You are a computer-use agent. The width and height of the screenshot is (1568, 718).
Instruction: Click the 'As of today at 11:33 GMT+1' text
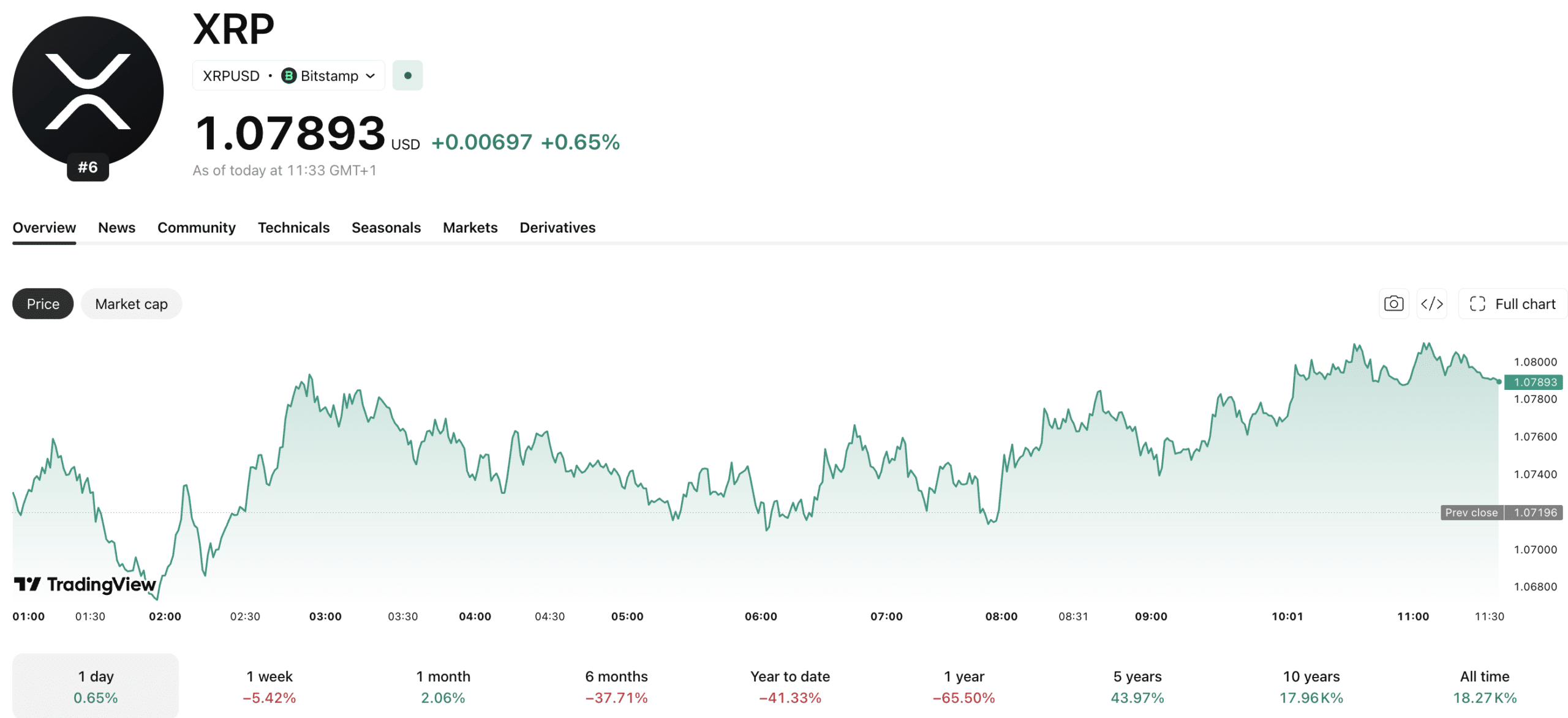tap(284, 170)
